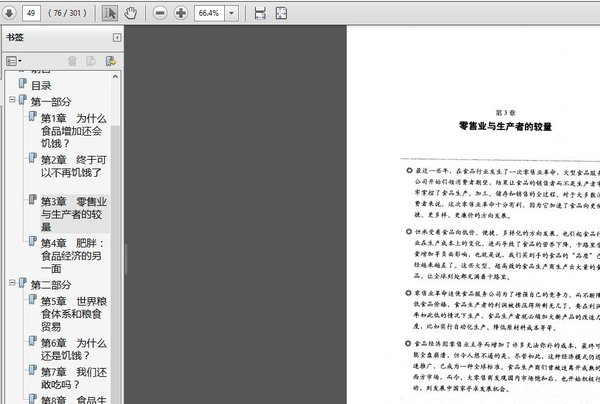This screenshot has width=600, height=404.
Task: Click the bookmark icon beside 第6章
Action: [x=33, y=341]
